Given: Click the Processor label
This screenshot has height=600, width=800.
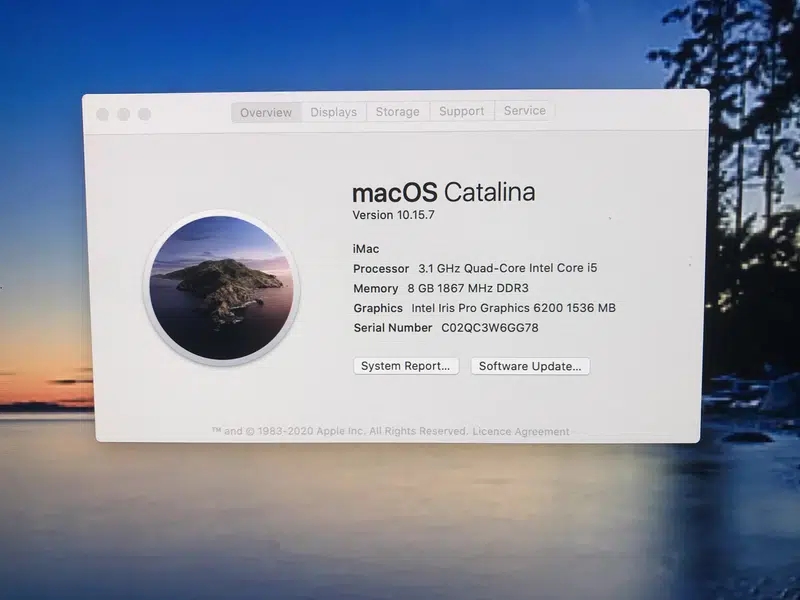Looking at the screenshot, I should [x=381, y=268].
